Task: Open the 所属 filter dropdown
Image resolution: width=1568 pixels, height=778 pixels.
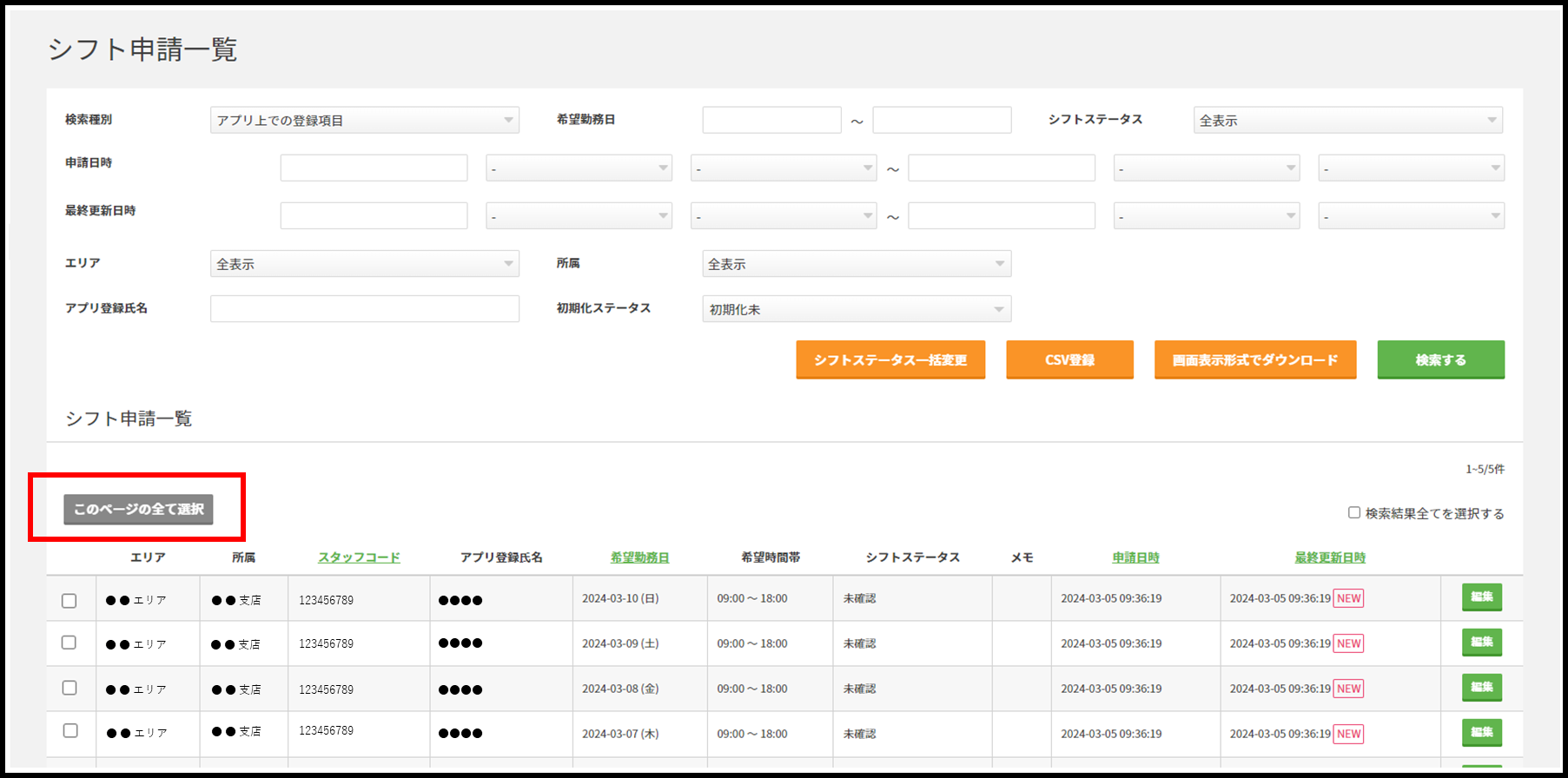Action: (x=856, y=264)
